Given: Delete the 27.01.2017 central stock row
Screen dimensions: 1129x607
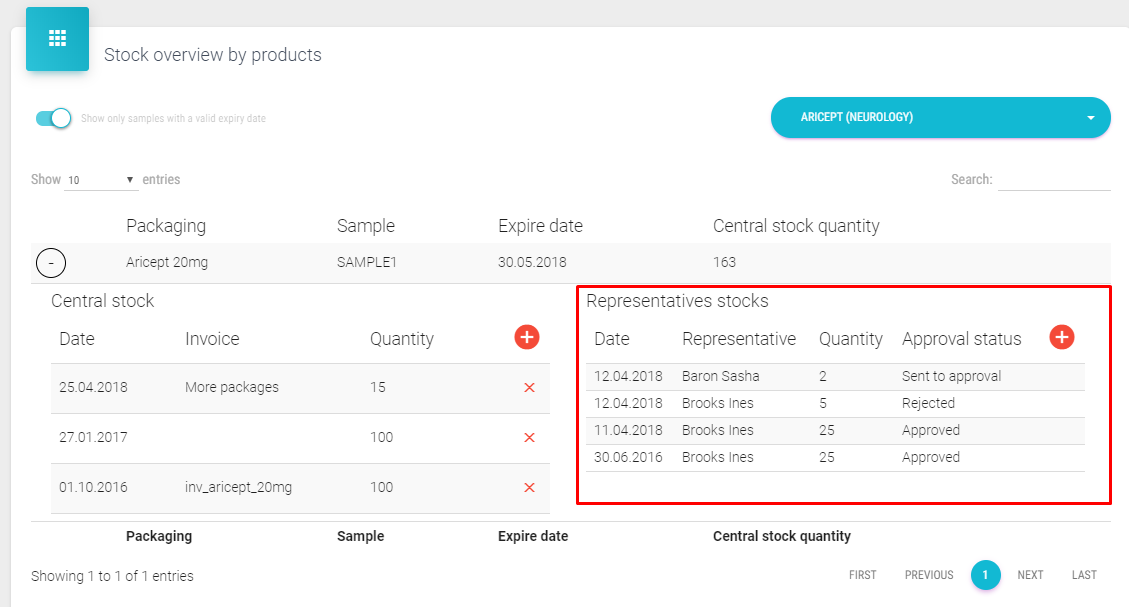Looking at the screenshot, I should point(529,438).
